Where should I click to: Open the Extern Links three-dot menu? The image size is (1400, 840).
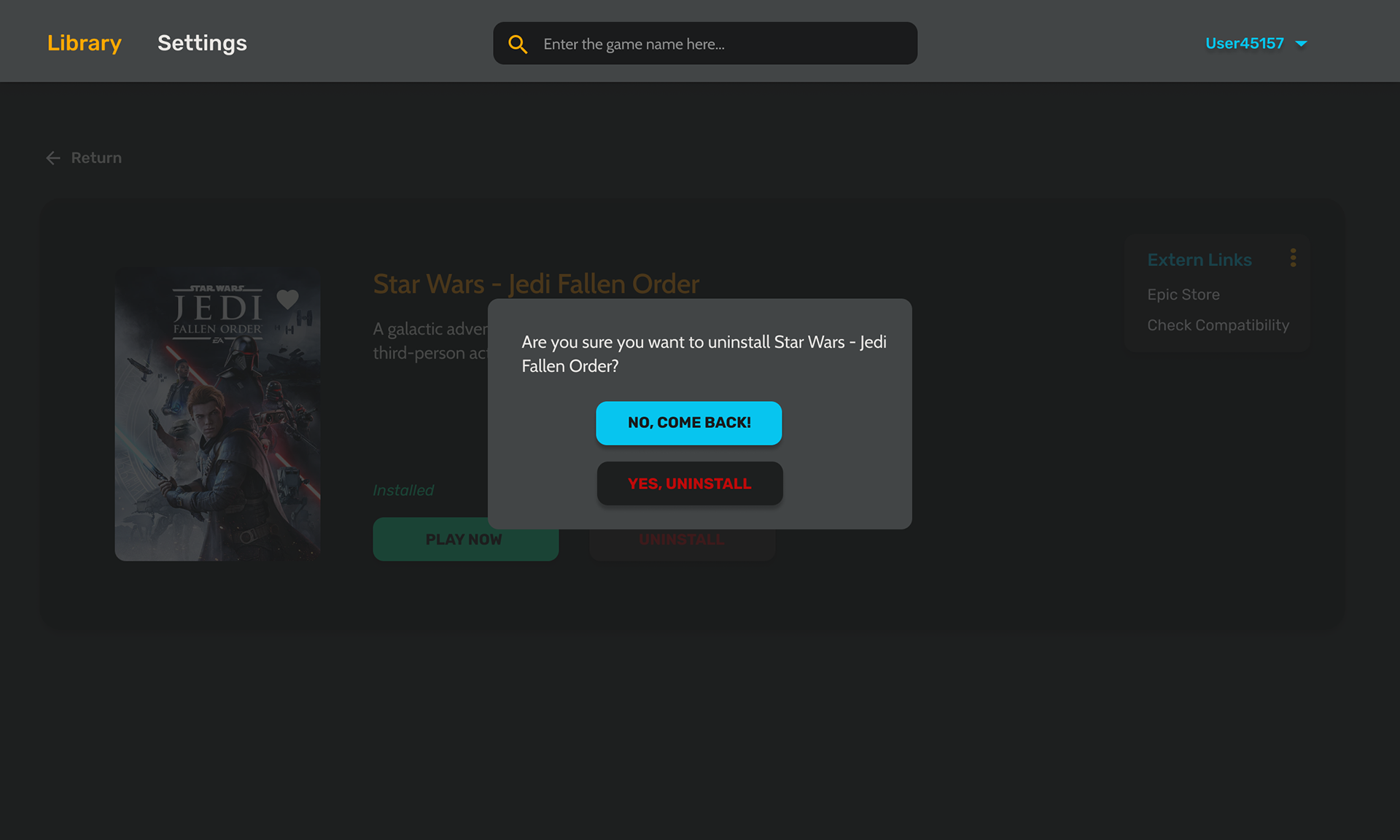click(1293, 258)
